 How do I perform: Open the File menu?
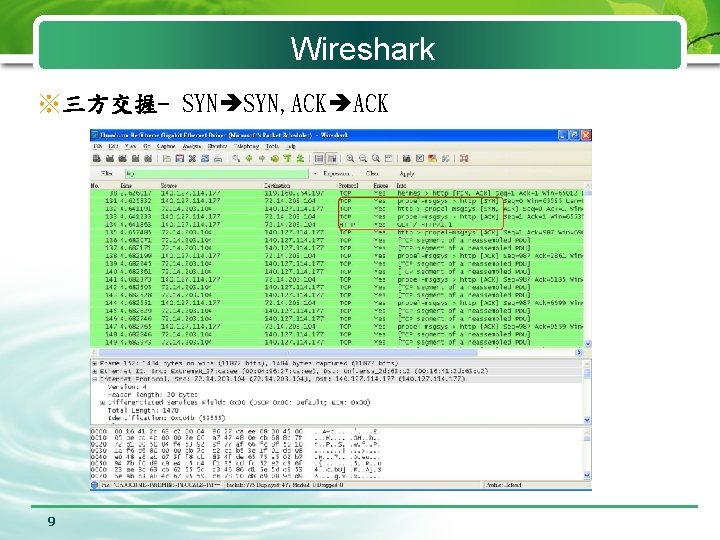(97, 146)
